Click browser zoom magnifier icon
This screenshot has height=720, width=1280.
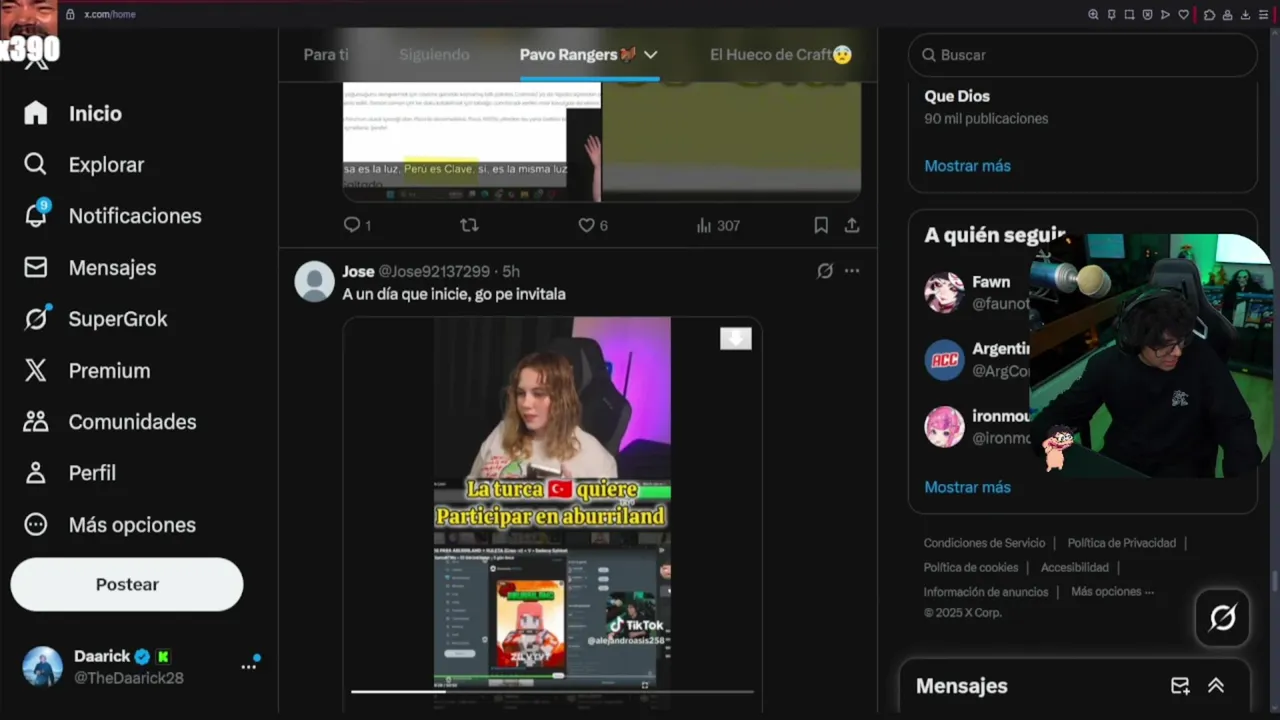click(1093, 14)
